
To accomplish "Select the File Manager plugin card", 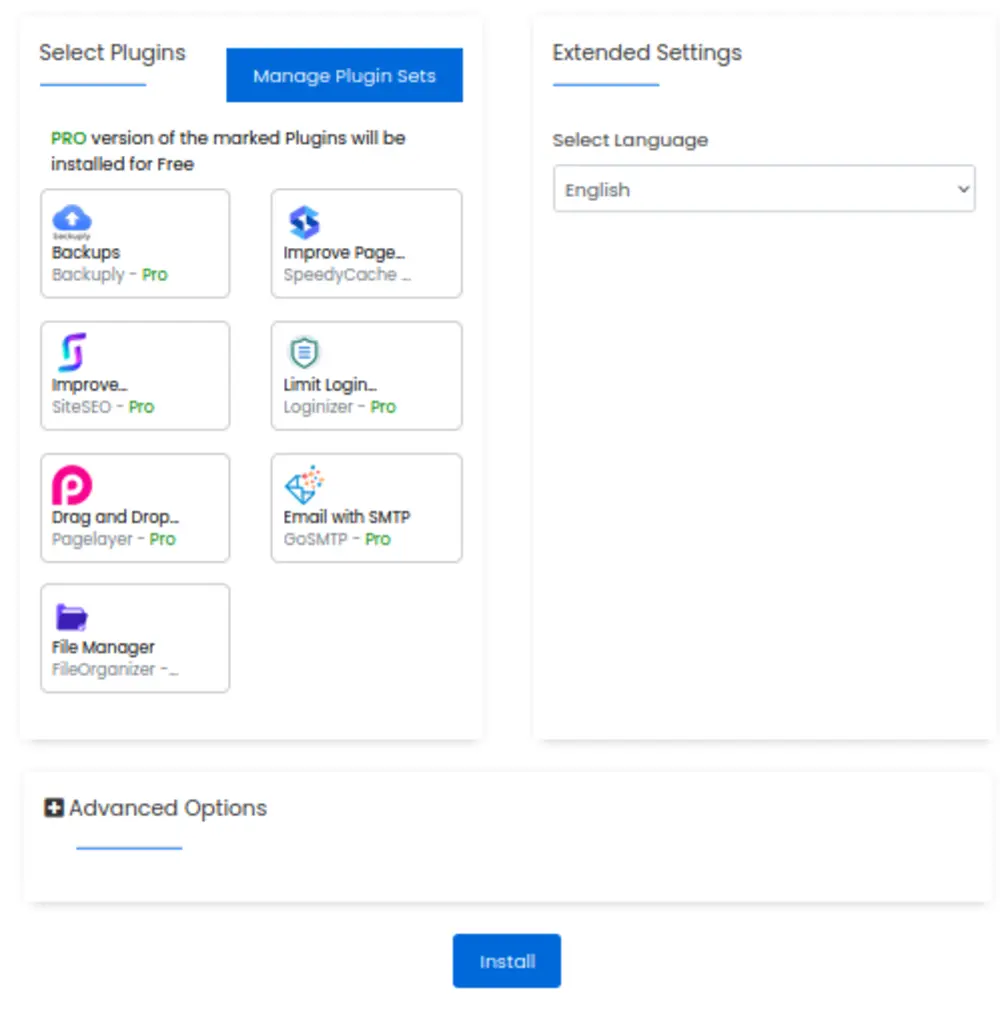I will (135, 638).
